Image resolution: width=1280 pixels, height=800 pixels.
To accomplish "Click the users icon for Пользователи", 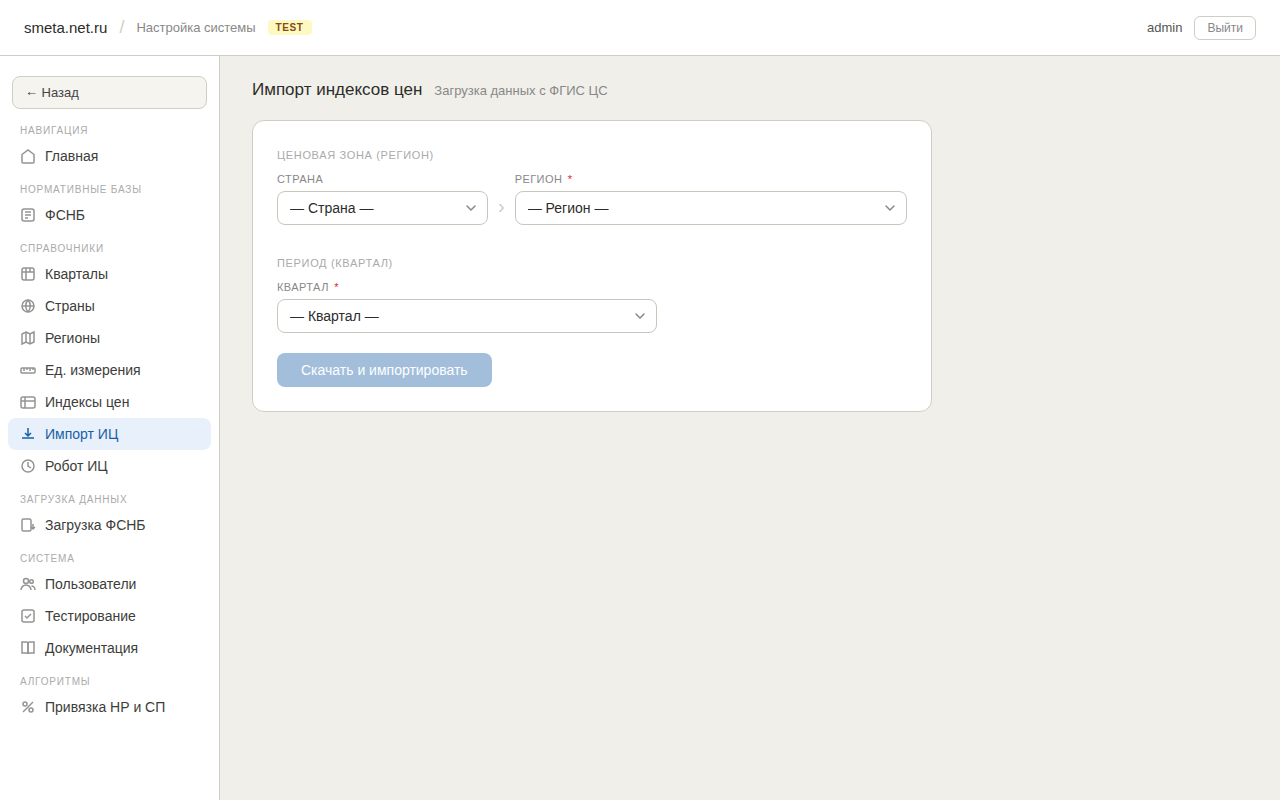I will [28, 584].
